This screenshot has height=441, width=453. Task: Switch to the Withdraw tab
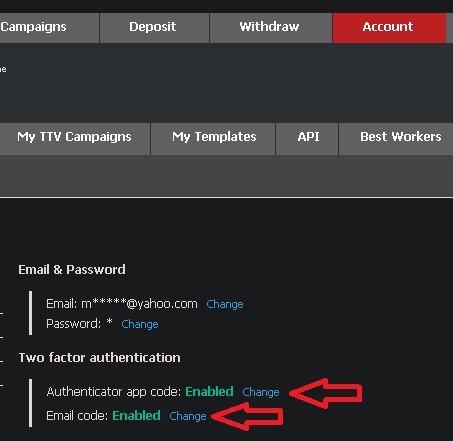click(x=271, y=28)
